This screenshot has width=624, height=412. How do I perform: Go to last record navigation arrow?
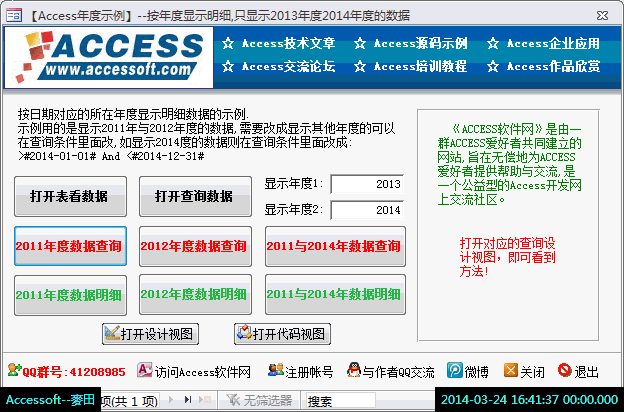(x=188, y=399)
